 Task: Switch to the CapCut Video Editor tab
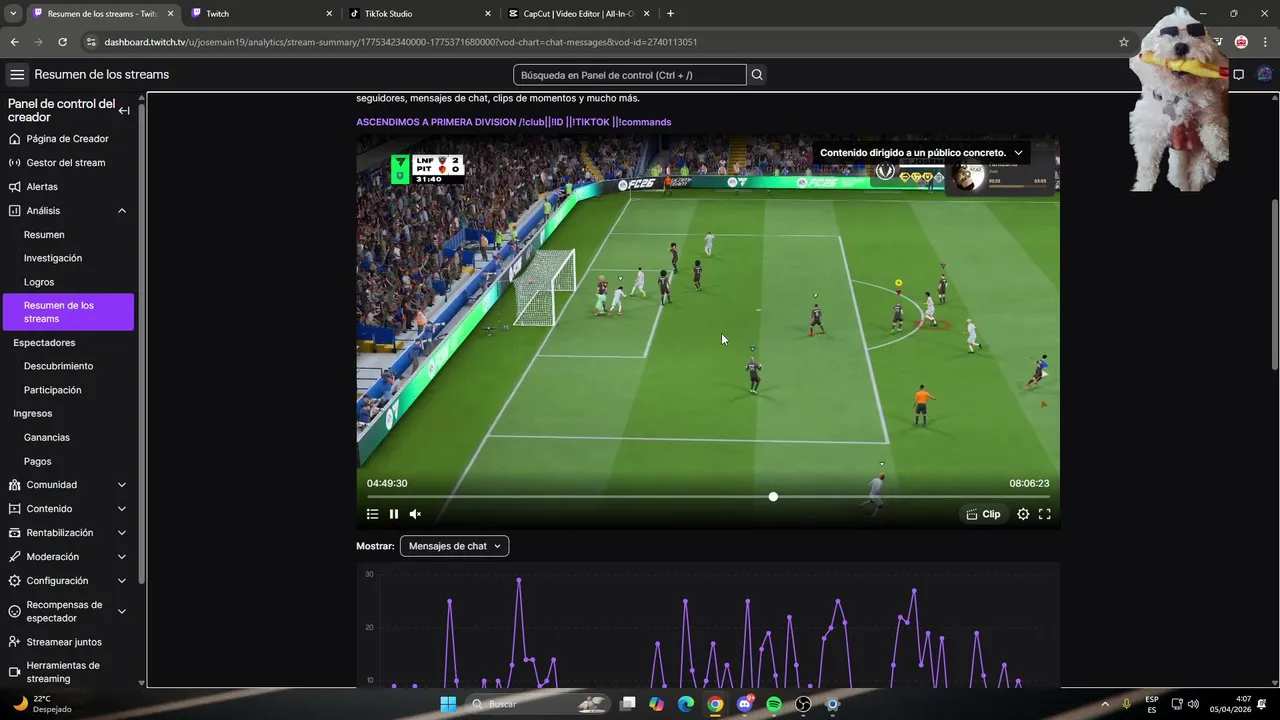coord(578,14)
